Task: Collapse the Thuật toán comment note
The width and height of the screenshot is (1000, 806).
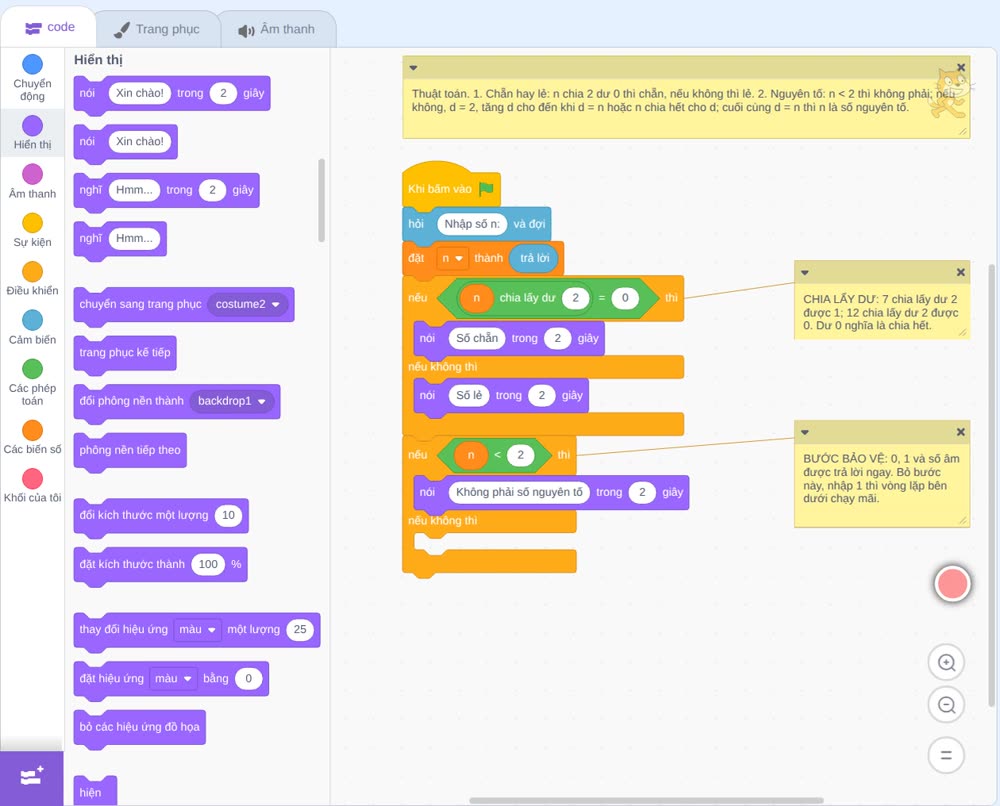Action: pos(413,68)
